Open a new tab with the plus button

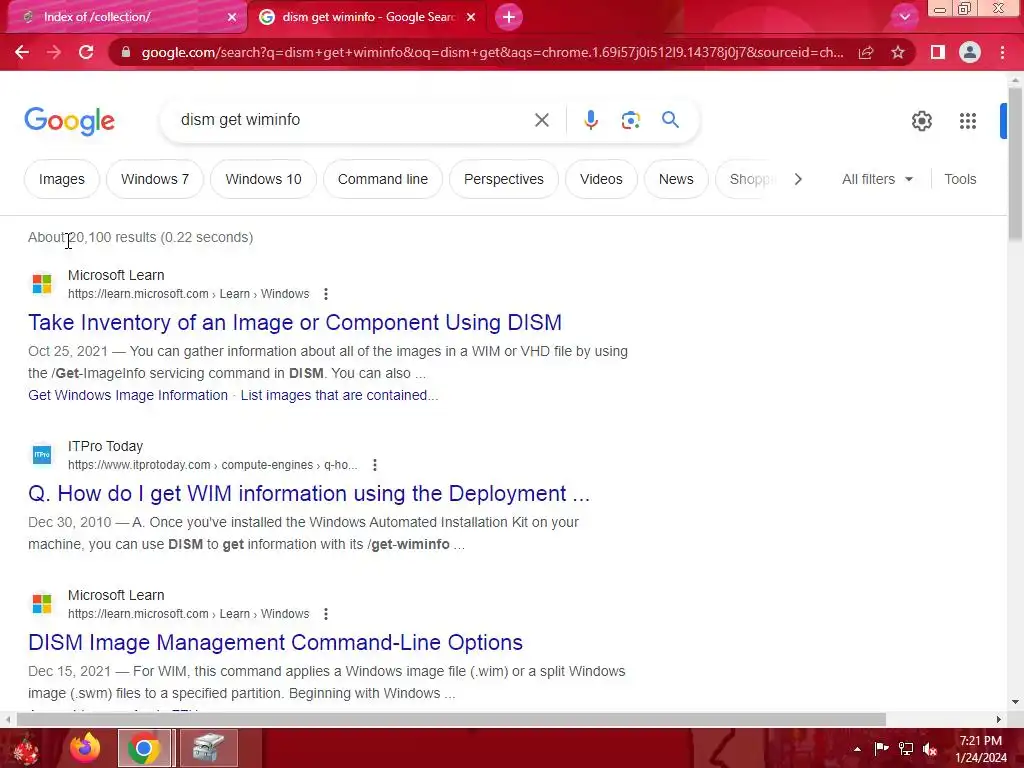point(509,17)
